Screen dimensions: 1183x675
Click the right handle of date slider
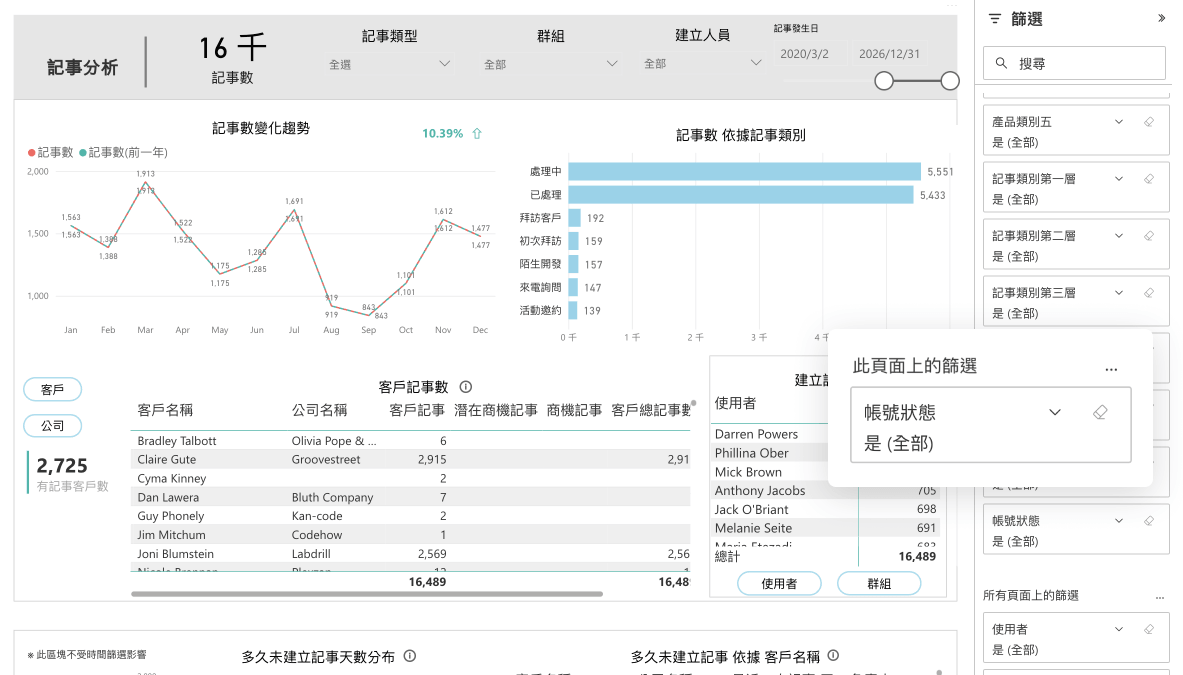pyautogui.click(x=950, y=81)
